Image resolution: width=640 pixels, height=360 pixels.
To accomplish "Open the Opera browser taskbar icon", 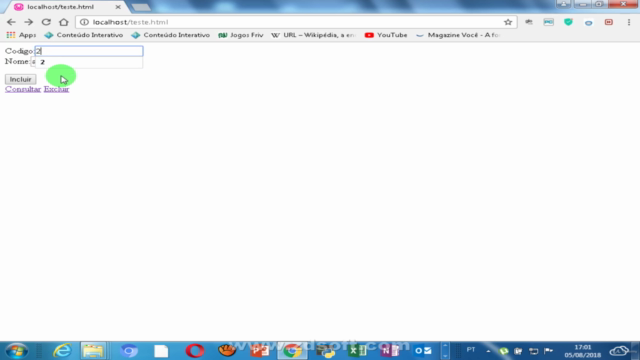I will 195,351.
